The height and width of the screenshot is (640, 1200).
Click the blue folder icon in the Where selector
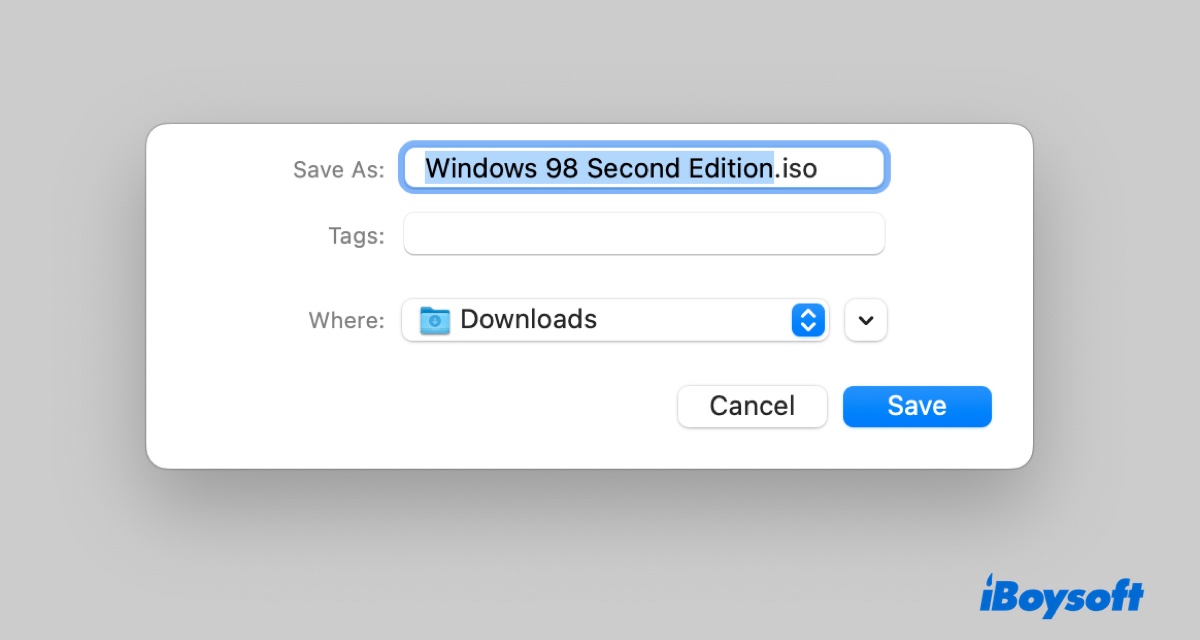(436, 320)
